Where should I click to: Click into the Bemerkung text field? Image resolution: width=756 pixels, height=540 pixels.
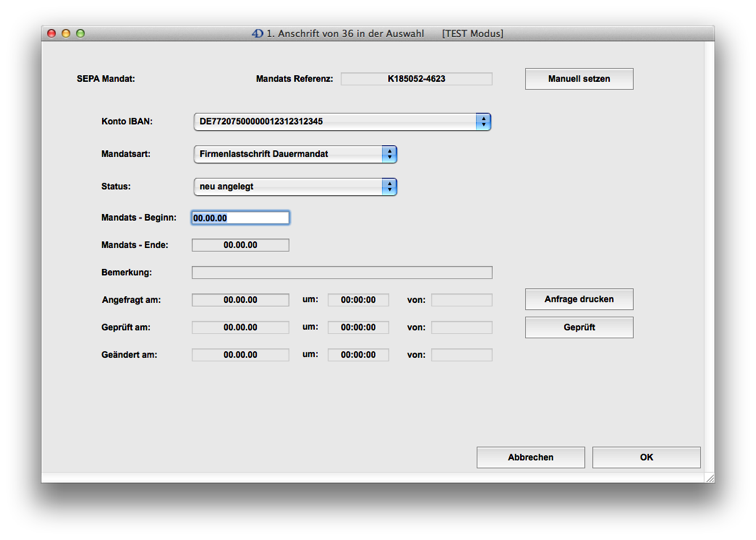pyautogui.click(x=341, y=272)
